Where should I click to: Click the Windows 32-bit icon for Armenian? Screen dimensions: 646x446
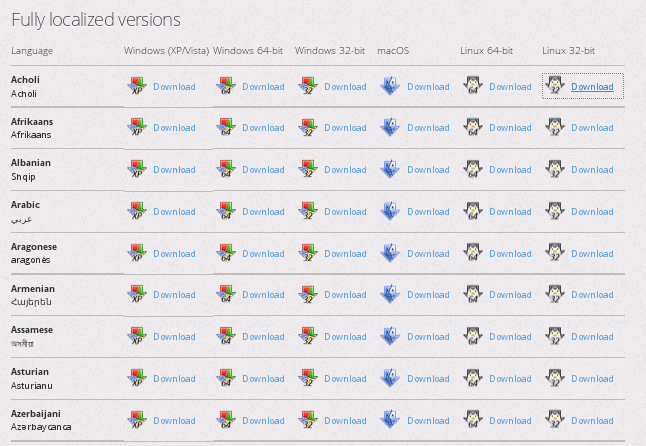coord(307,295)
